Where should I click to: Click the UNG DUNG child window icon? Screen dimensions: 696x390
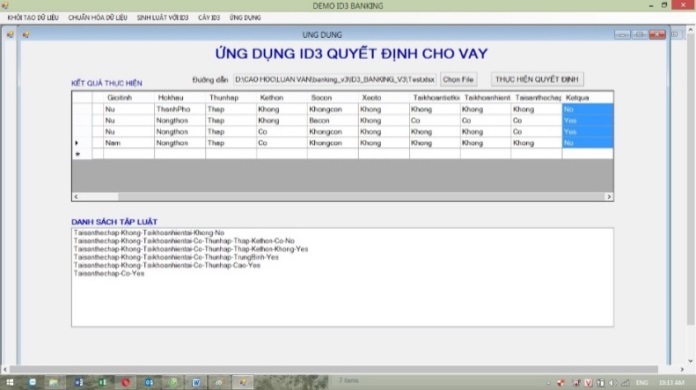click(26, 35)
